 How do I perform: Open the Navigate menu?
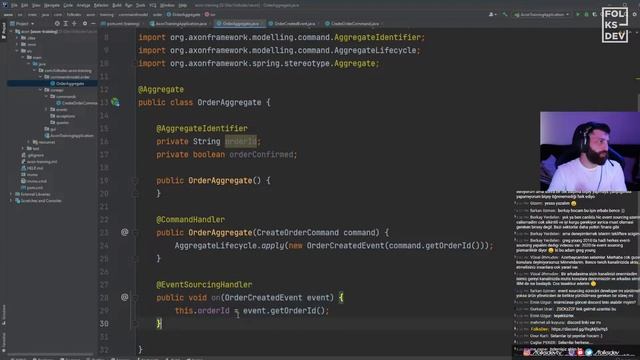point(52,5)
